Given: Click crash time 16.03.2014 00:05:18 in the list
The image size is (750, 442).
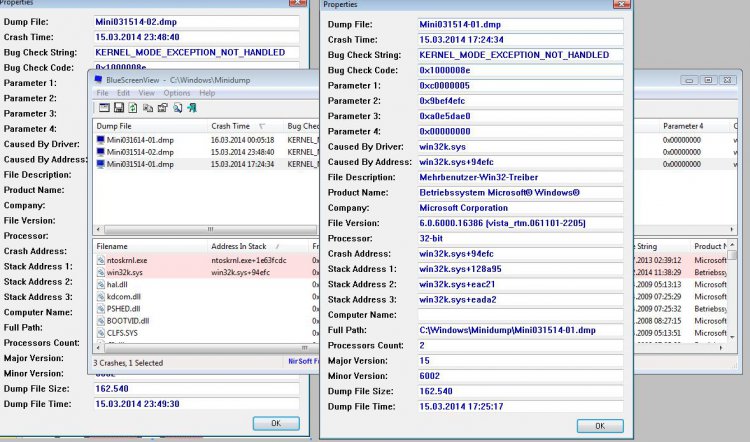Looking at the screenshot, I should click(x=243, y=140).
